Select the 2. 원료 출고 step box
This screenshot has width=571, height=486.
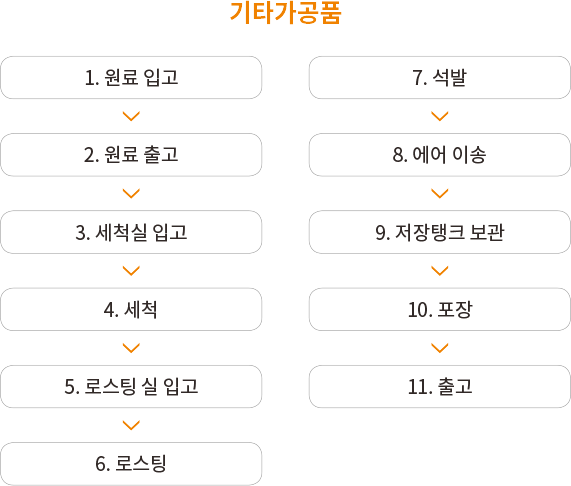[131, 155]
